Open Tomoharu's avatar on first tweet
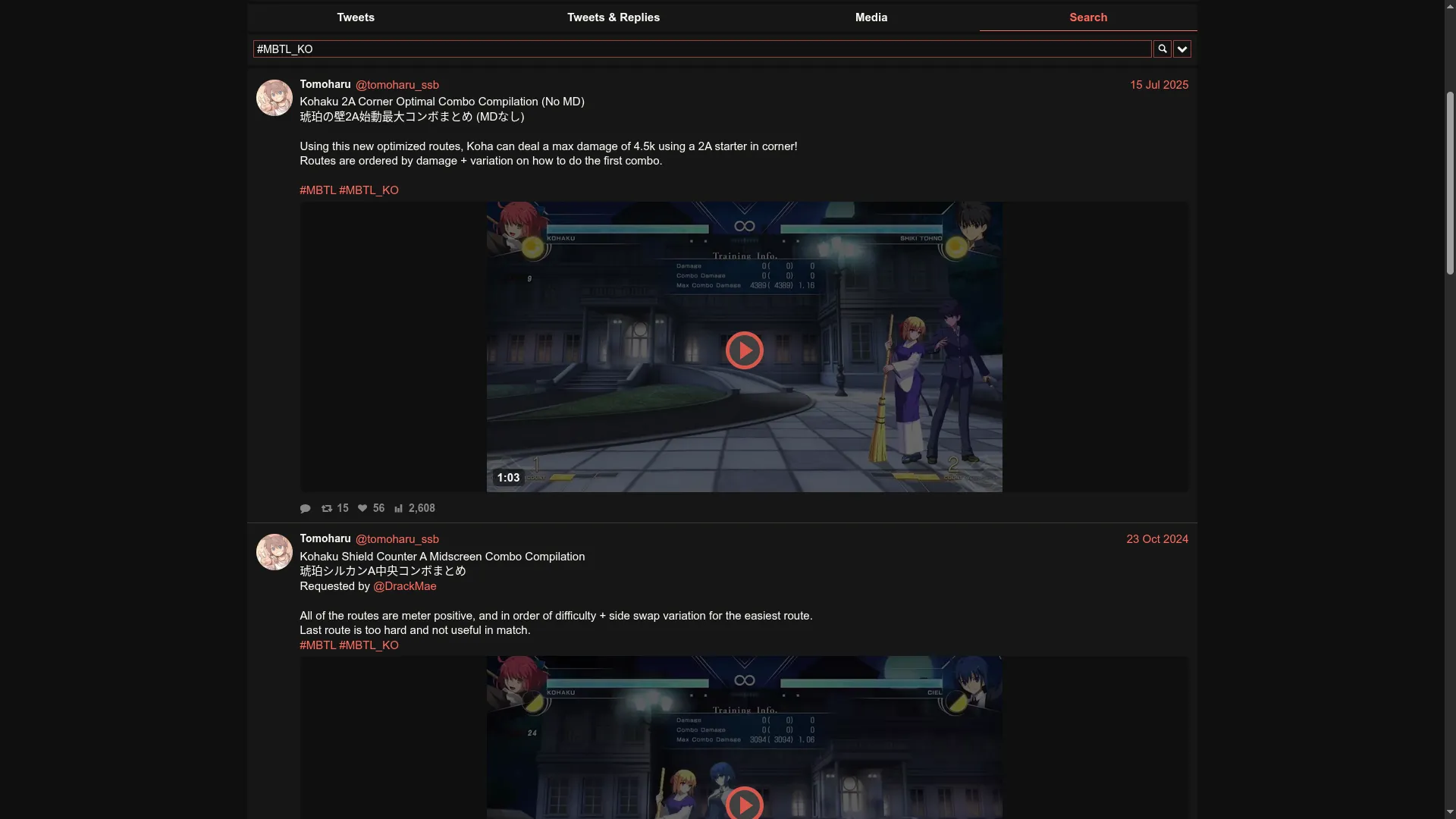 click(x=275, y=98)
